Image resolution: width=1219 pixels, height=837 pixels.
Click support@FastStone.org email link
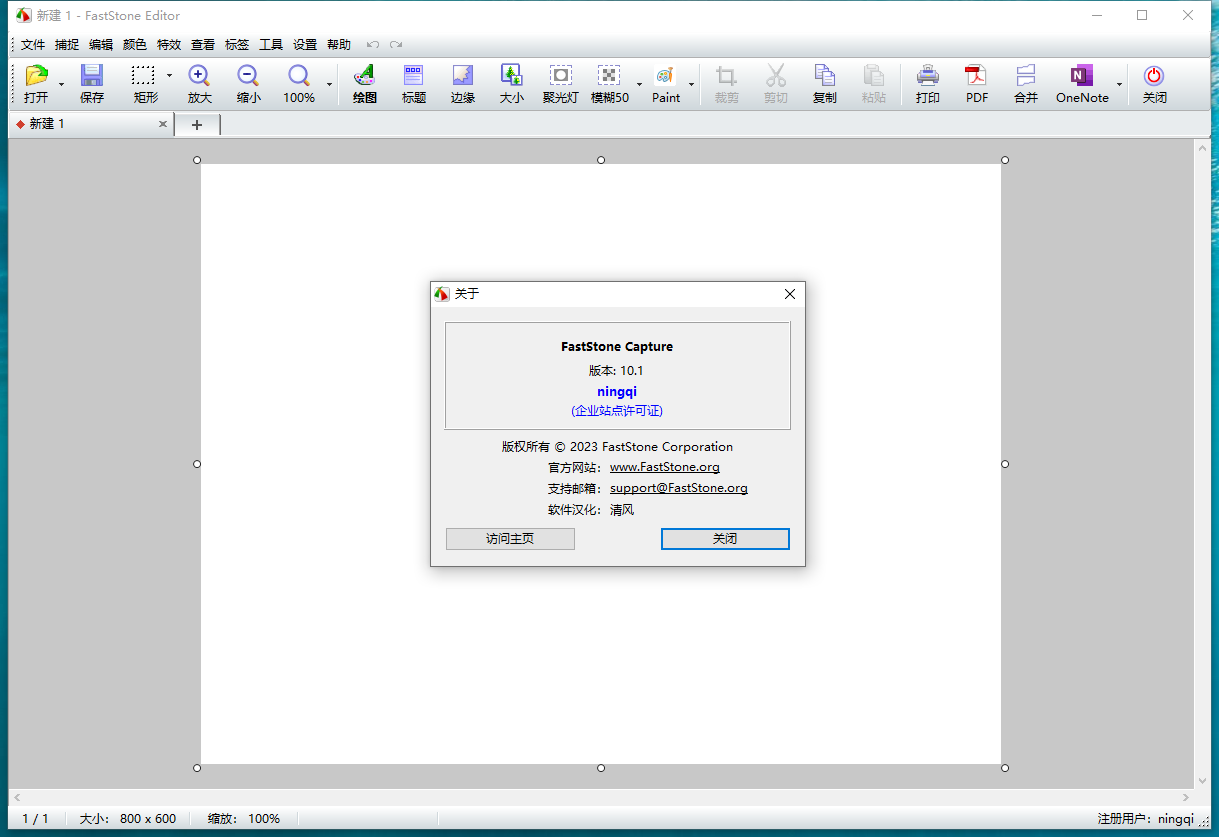679,488
